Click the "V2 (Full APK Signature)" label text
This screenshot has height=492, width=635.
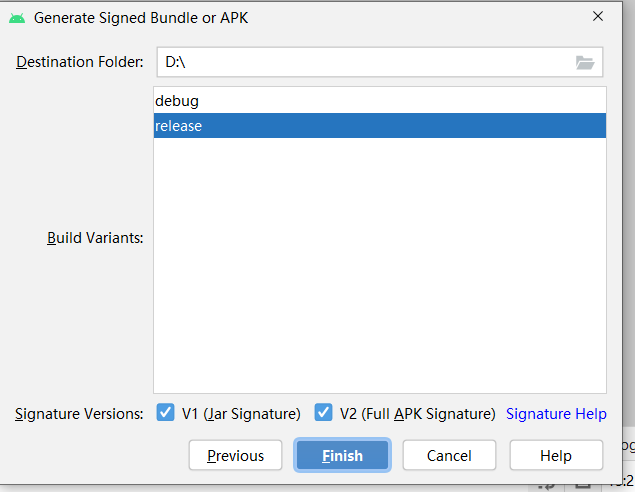pos(417,414)
